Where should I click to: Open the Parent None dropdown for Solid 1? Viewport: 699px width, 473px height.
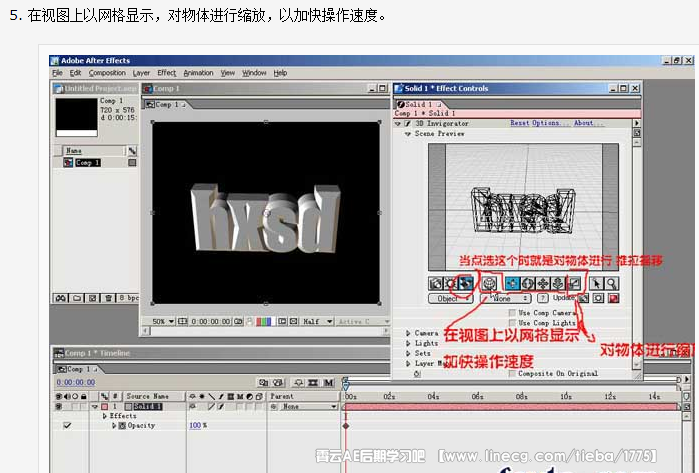(x=308, y=407)
